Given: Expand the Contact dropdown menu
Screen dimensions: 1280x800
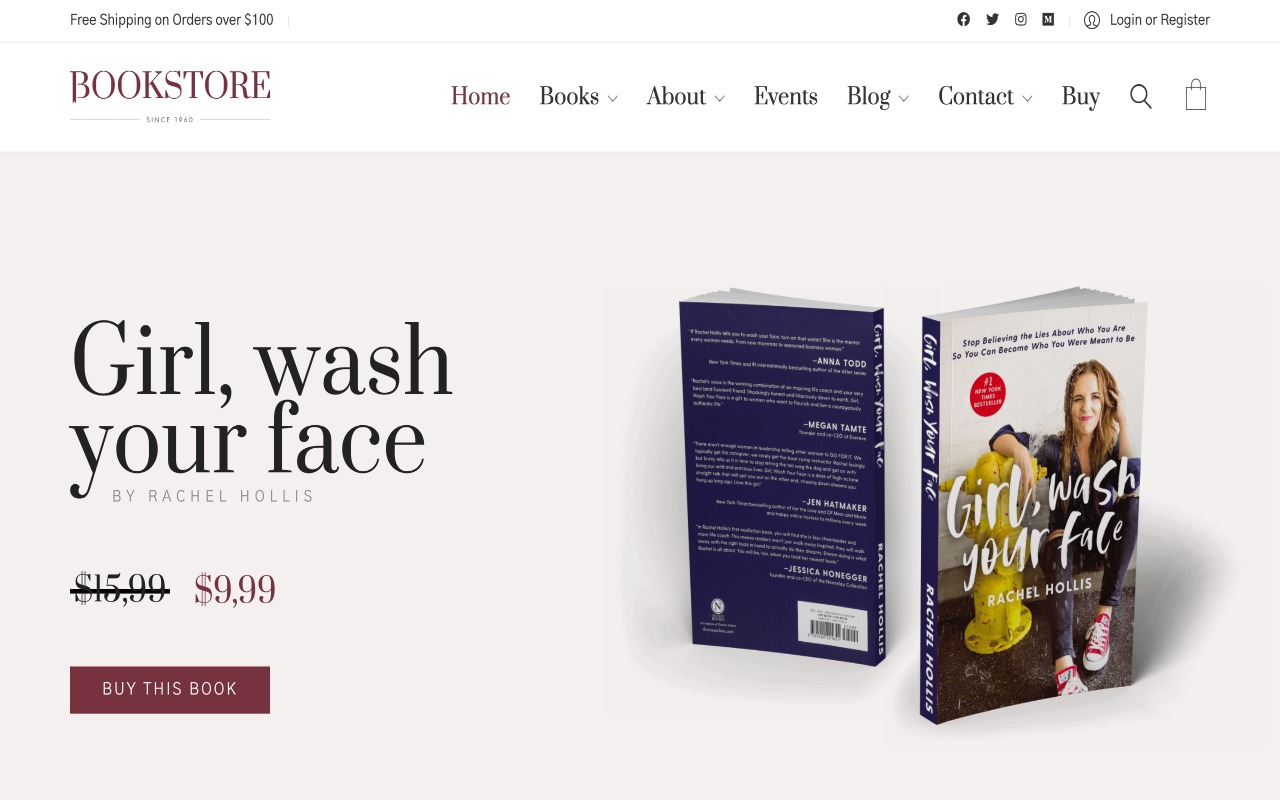Looking at the screenshot, I should point(985,96).
